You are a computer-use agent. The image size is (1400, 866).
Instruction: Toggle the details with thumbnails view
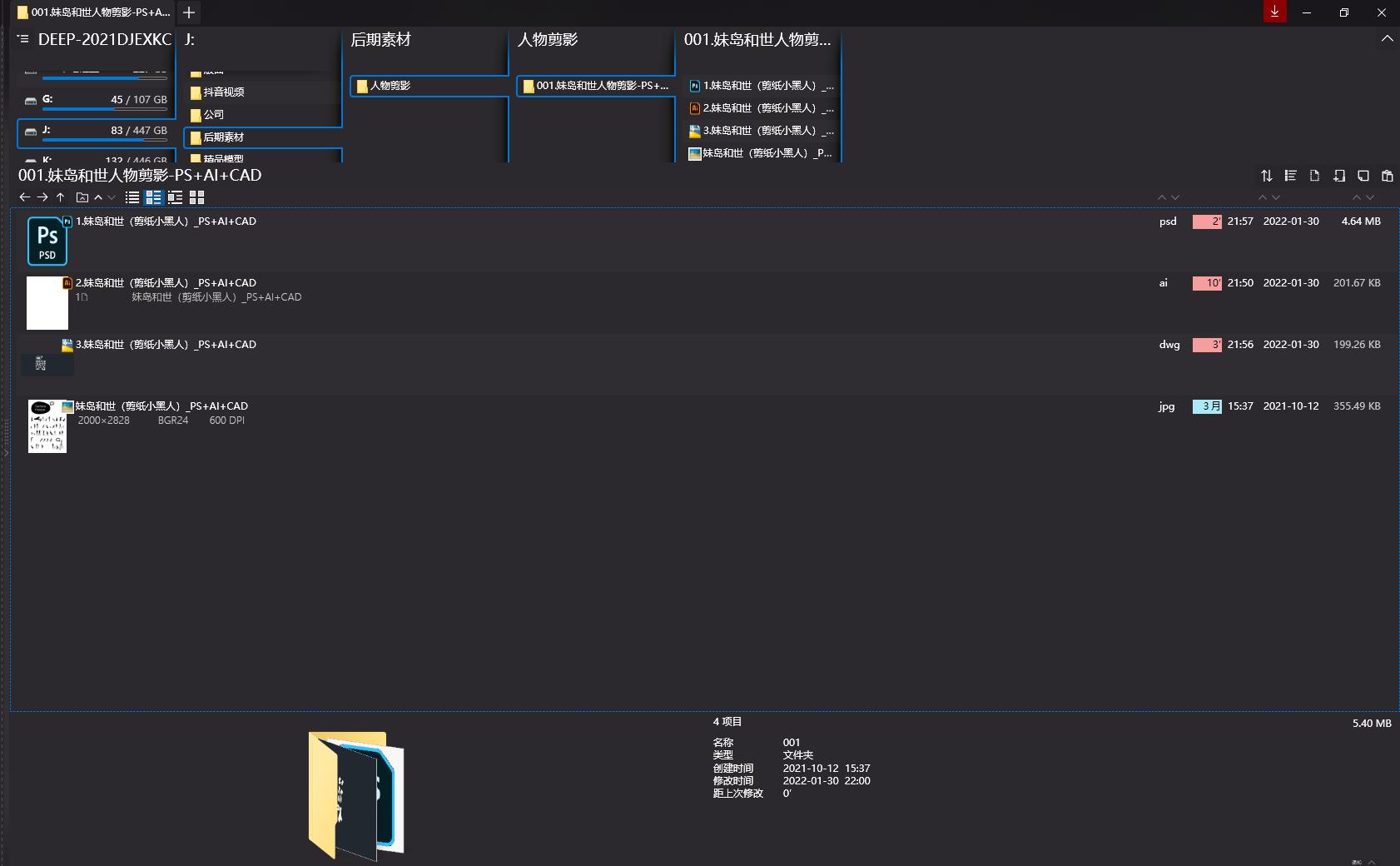(153, 197)
